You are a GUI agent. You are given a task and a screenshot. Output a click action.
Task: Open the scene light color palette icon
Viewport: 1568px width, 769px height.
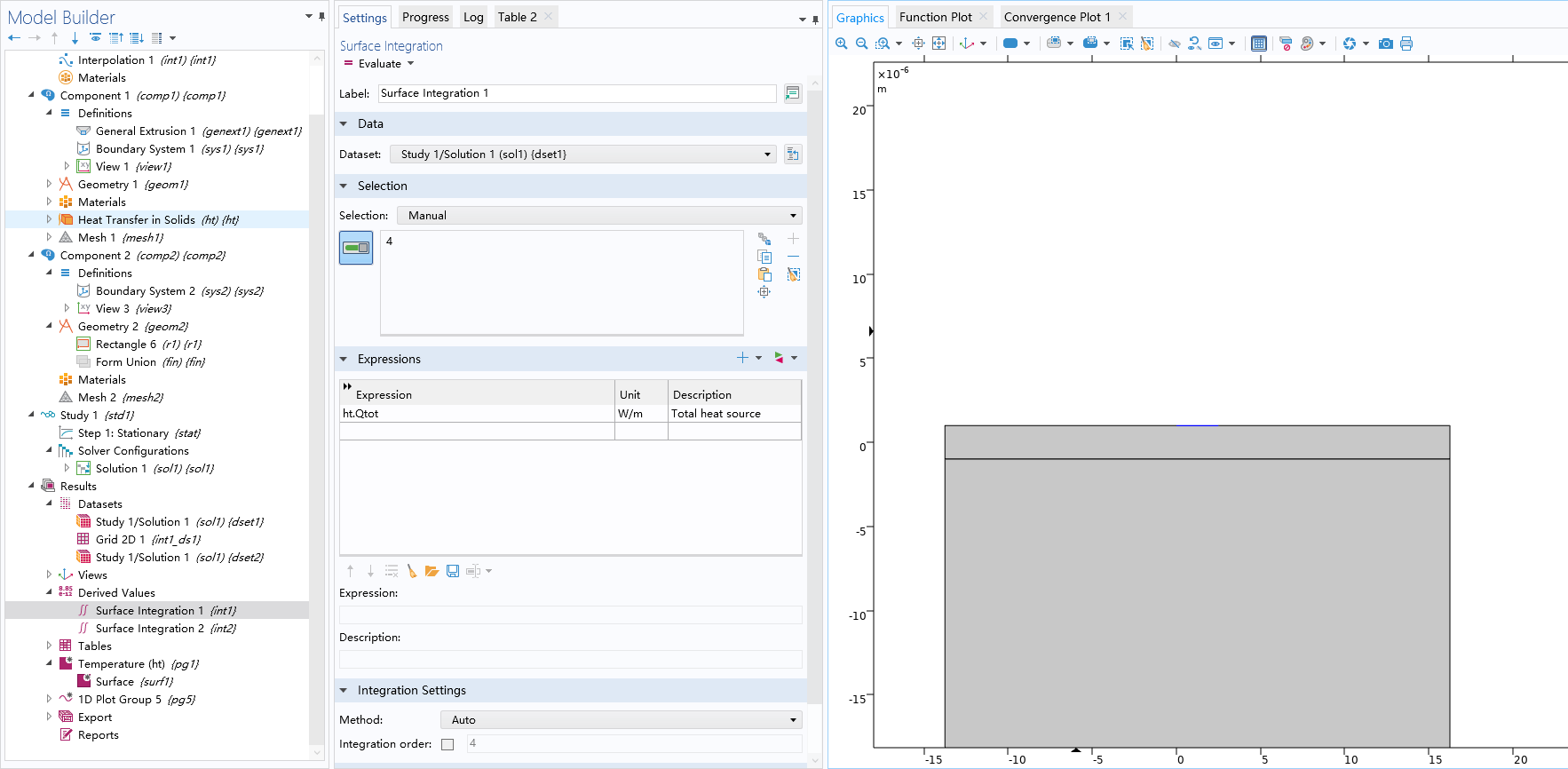tap(1306, 44)
